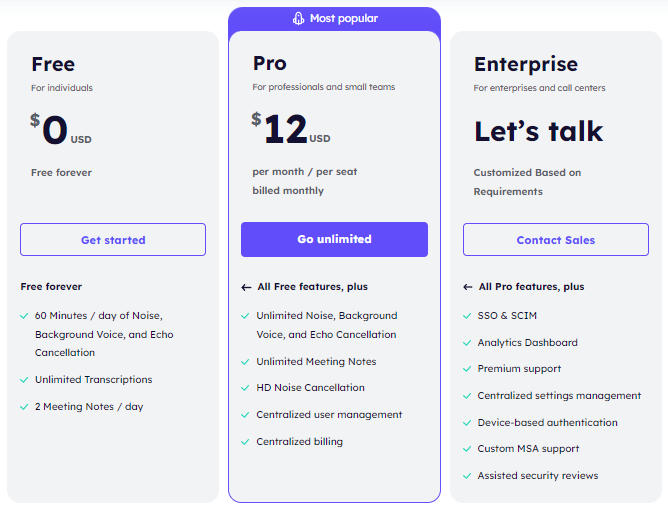Select the Most popular banner

pos(334,19)
